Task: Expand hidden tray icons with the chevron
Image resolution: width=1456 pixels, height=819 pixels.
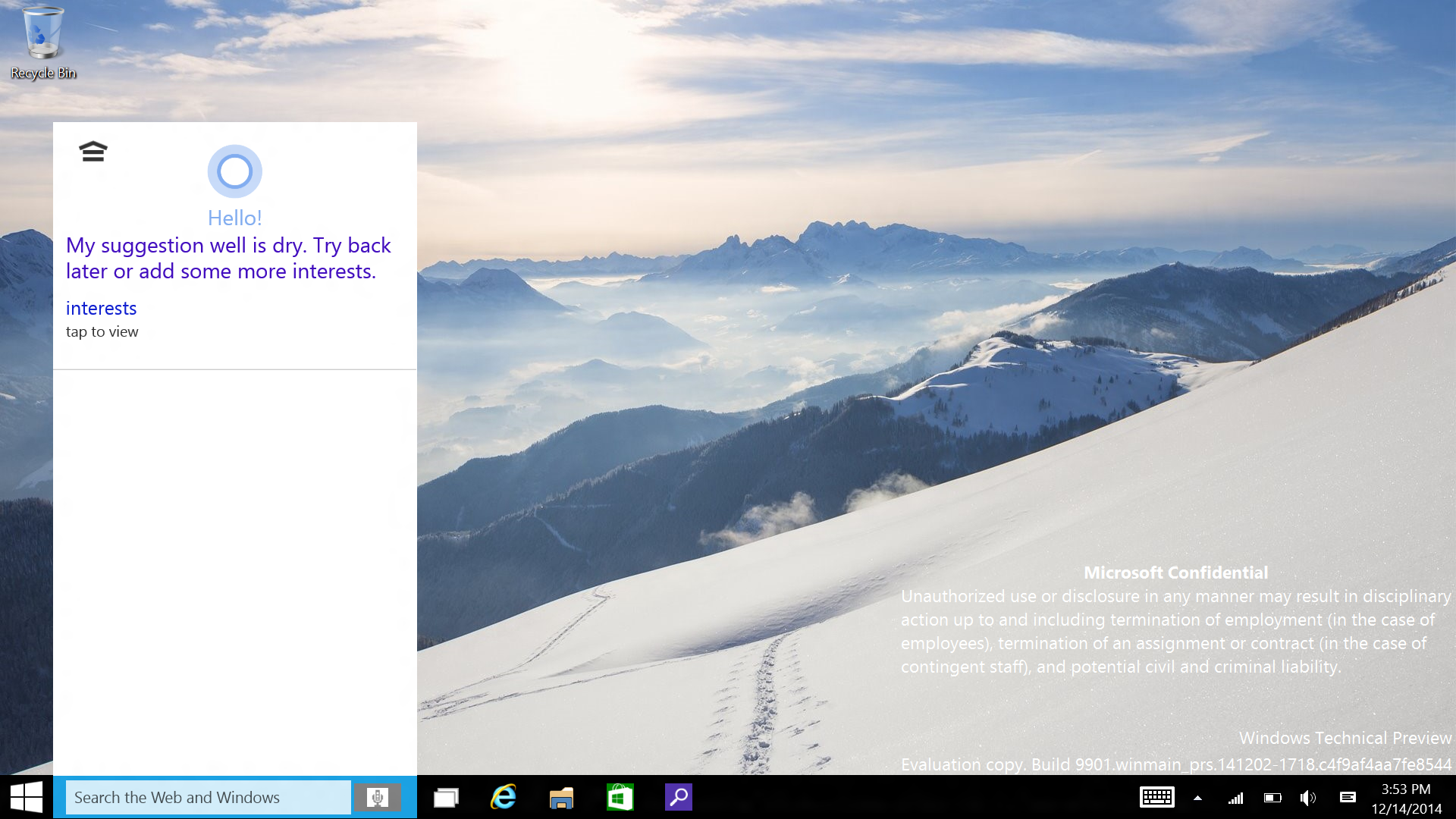Action: point(1198,797)
